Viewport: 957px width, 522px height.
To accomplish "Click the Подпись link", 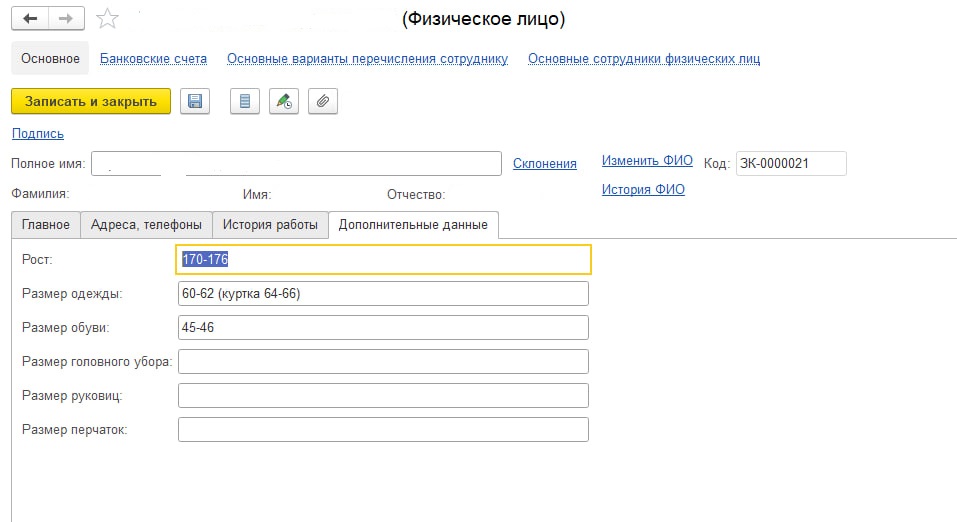I will pyautogui.click(x=38, y=134).
